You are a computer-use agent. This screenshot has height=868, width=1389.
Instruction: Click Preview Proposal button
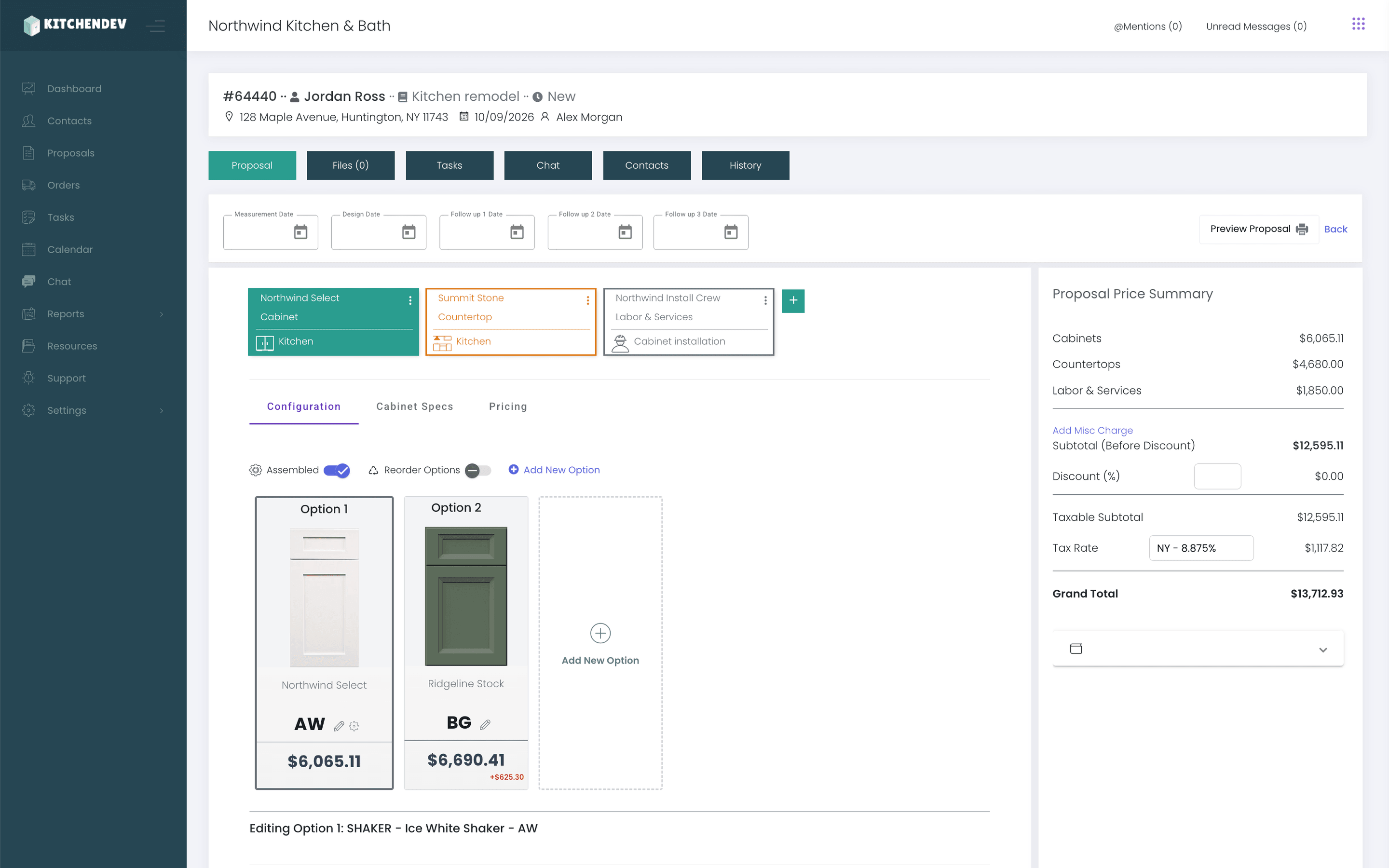coord(1259,229)
